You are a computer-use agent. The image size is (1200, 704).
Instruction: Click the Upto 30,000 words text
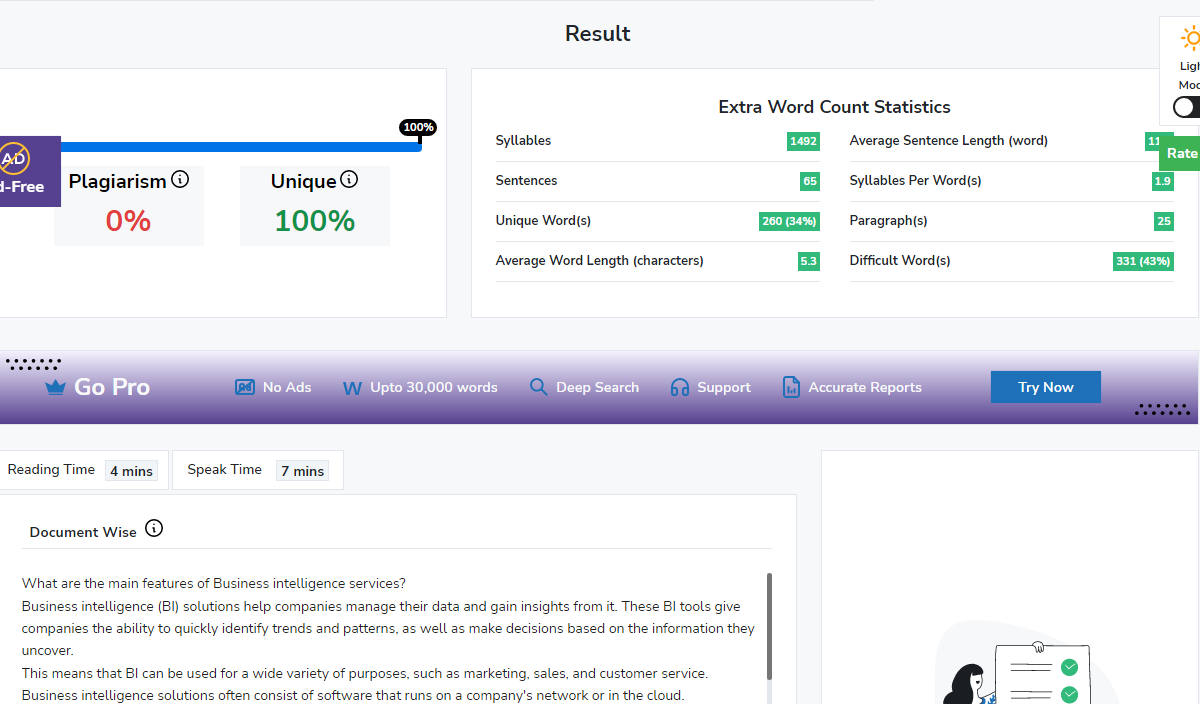click(x=434, y=387)
